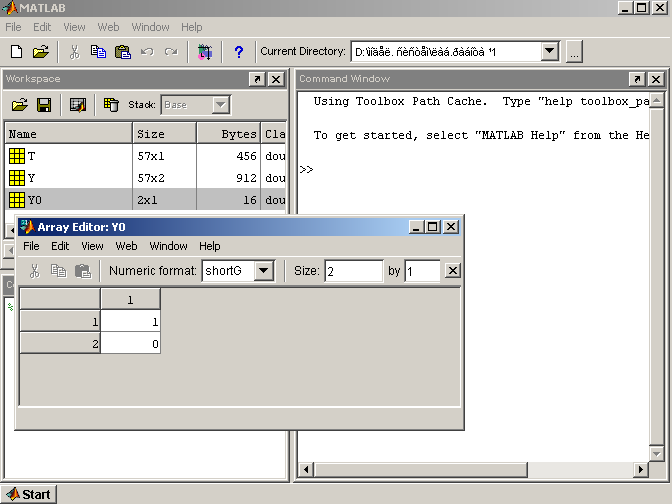
Task: Click the Class column header
Action: 274,134
